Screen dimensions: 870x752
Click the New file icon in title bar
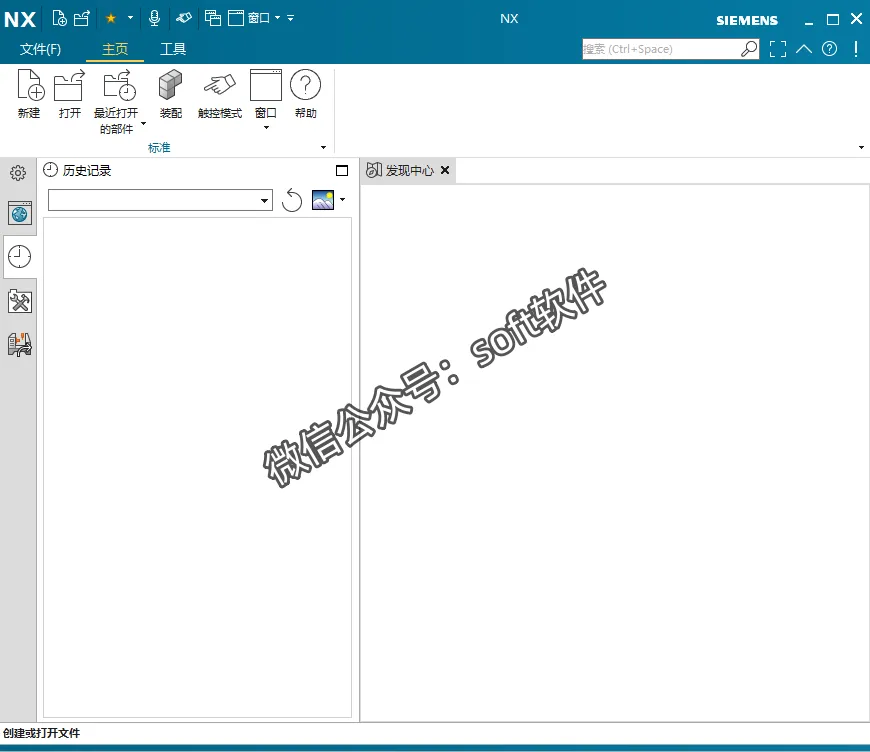59,18
